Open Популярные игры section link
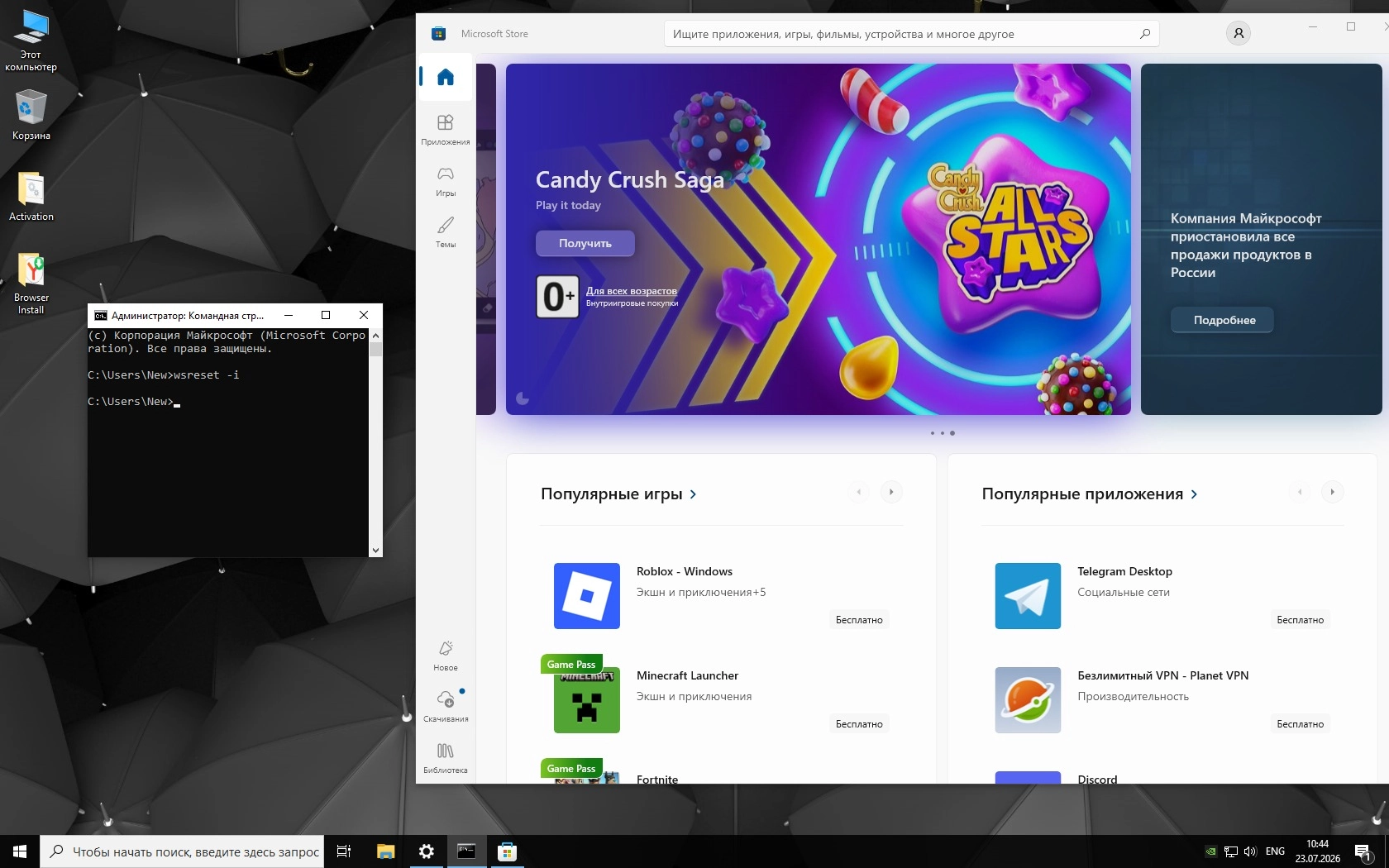1389x868 pixels. 618,494
